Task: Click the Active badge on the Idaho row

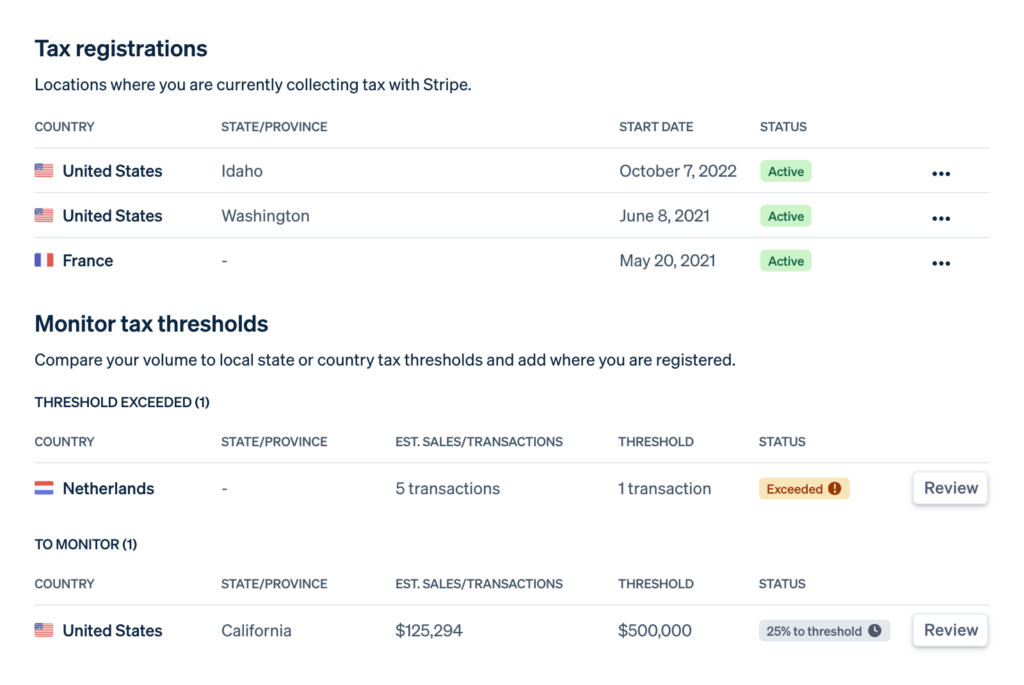Action: tap(785, 171)
